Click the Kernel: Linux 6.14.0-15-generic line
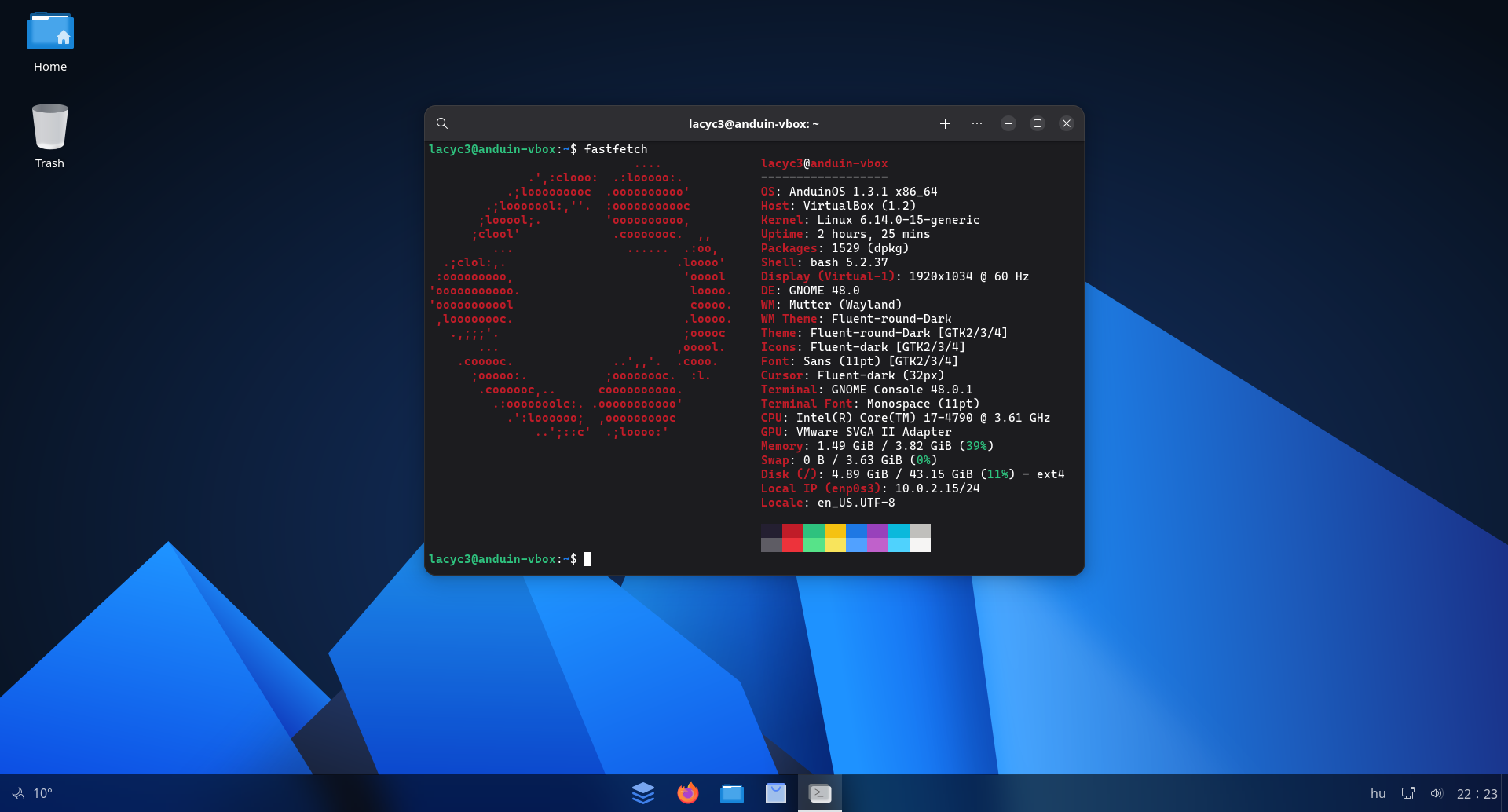 point(870,220)
